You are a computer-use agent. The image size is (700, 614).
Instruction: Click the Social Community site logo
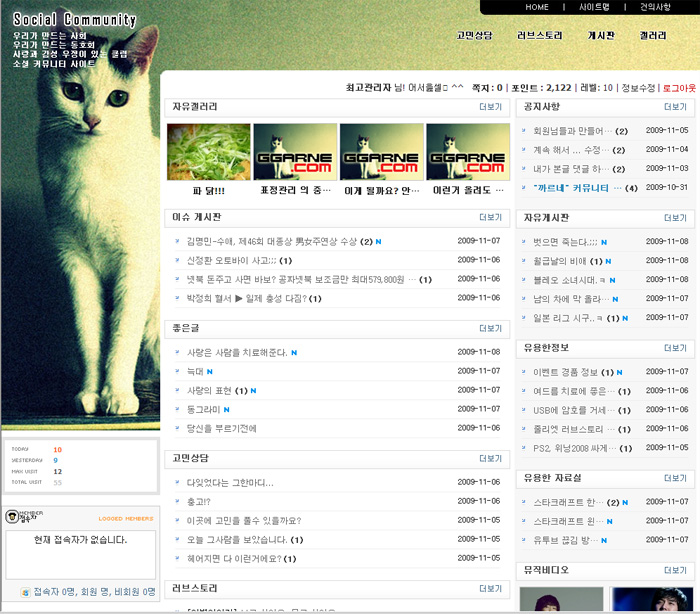75,20
